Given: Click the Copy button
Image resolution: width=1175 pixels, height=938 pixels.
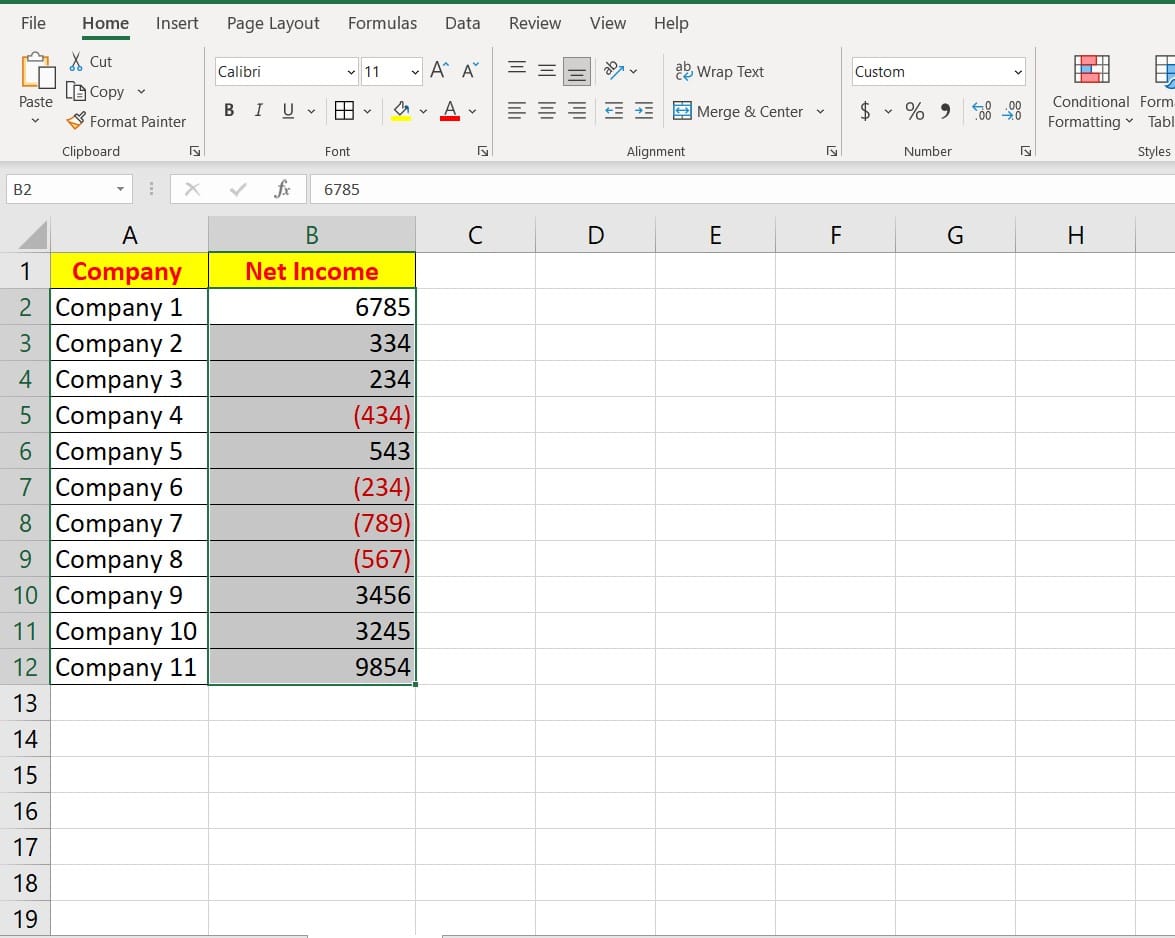Looking at the screenshot, I should point(97,91).
